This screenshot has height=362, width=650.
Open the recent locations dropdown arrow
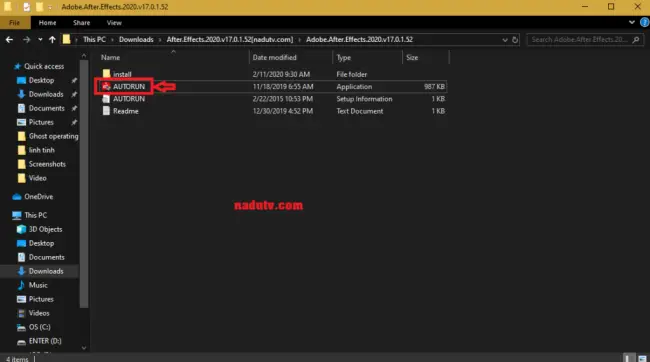tap(40, 40)
